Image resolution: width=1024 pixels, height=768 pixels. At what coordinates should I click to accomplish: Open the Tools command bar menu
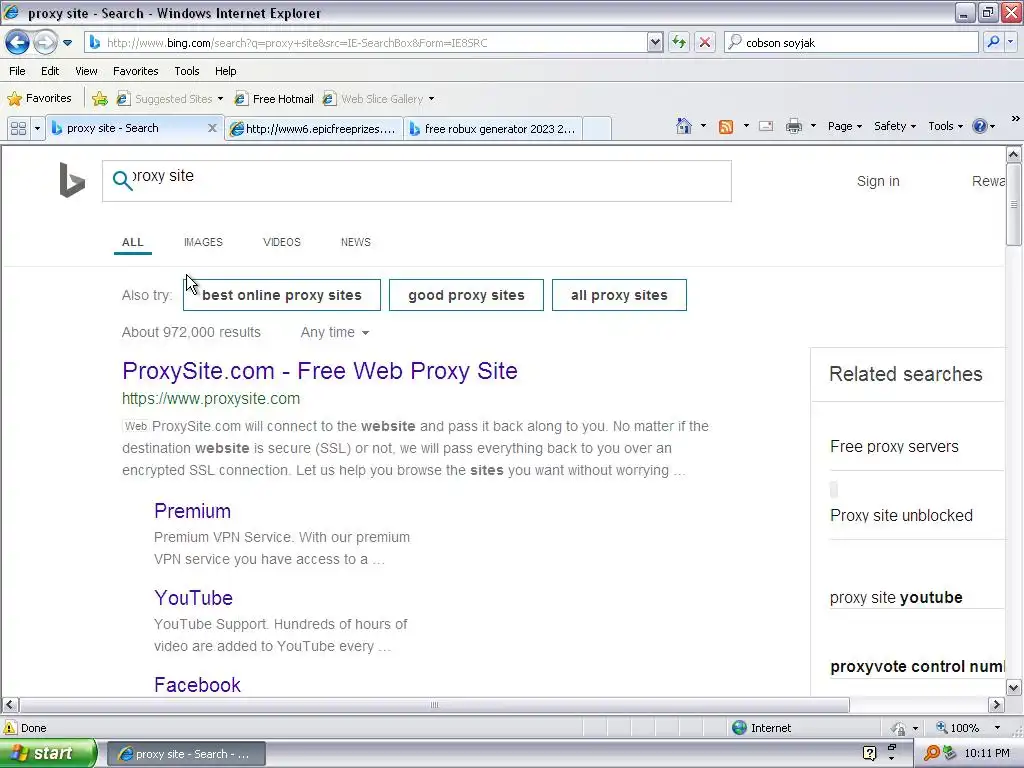click(x=945, y=126)
